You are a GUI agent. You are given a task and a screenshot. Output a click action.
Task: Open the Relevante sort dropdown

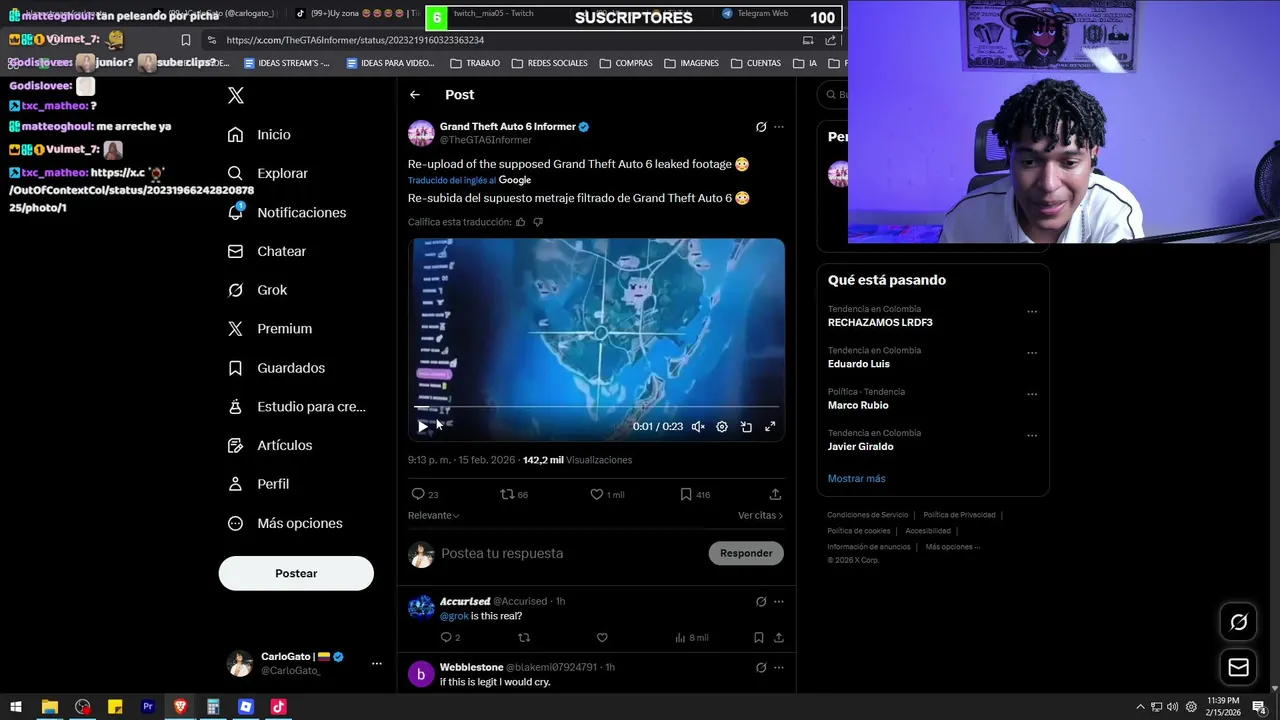click(433, 515)
